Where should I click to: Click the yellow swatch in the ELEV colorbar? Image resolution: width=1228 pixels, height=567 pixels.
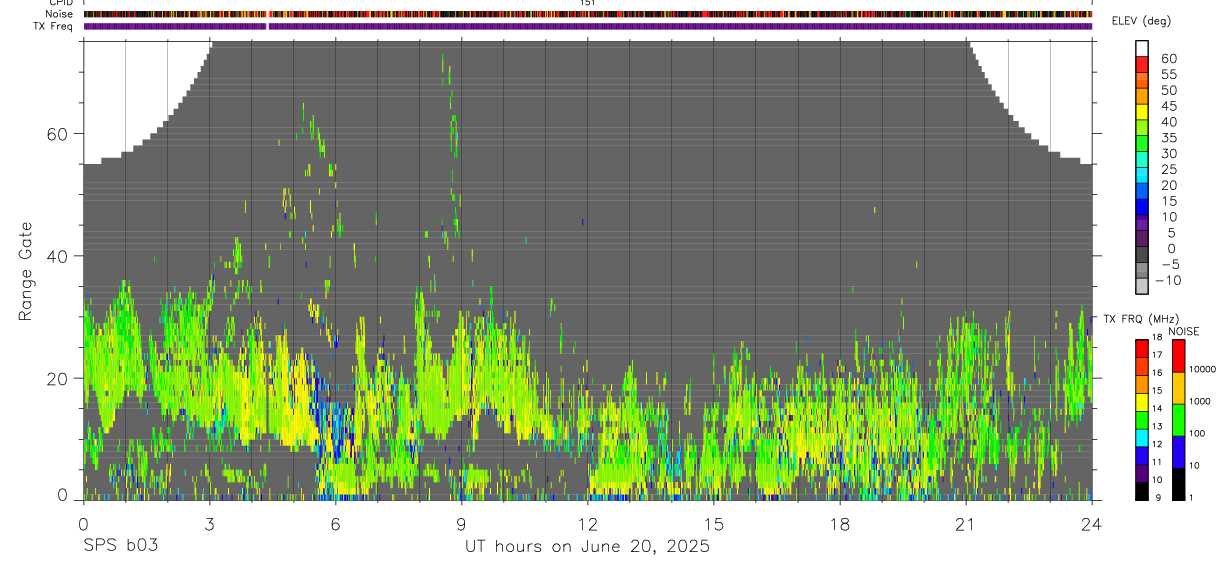click(1142, 112)
